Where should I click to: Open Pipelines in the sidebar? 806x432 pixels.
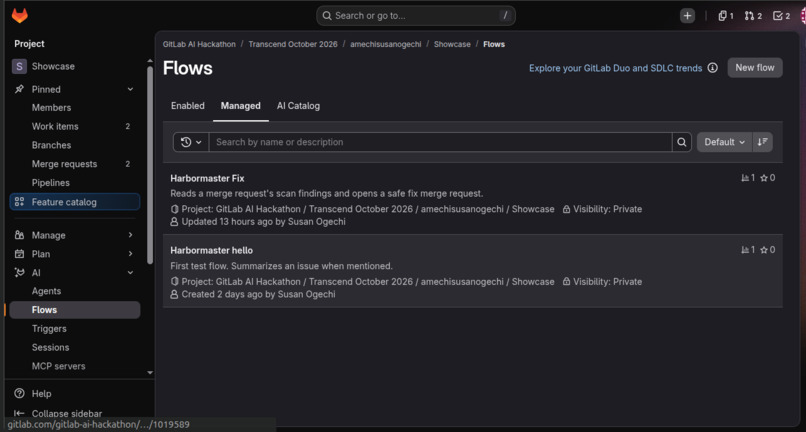75,183
